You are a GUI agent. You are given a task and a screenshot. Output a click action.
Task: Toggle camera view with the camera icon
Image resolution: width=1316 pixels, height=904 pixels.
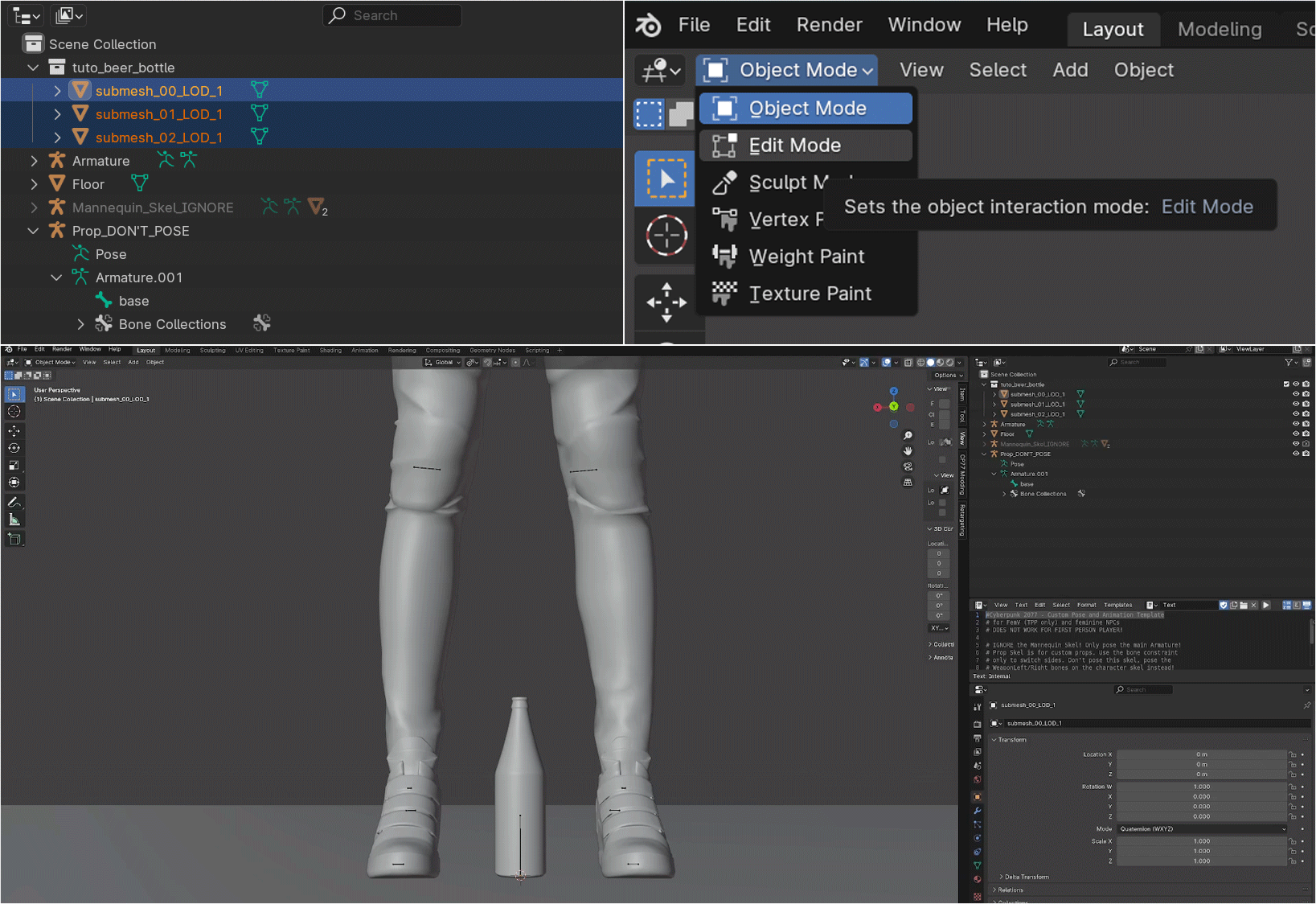[x=908, y=466]
